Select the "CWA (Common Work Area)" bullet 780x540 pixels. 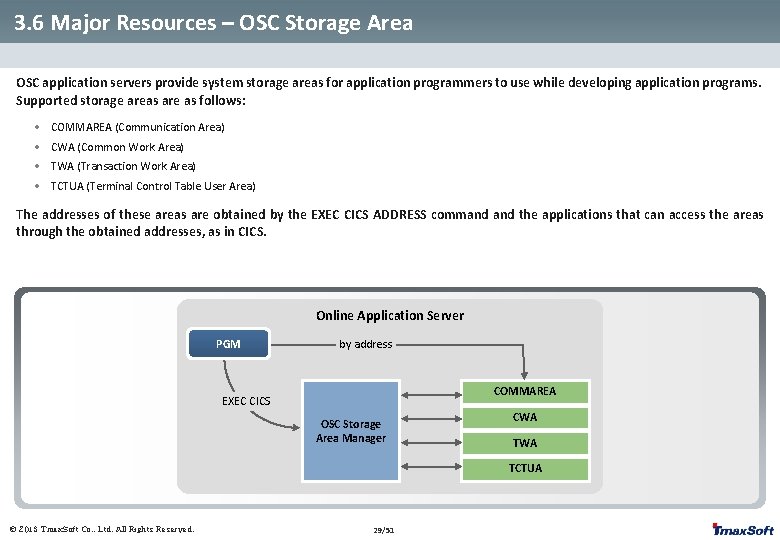click(117, 147)
